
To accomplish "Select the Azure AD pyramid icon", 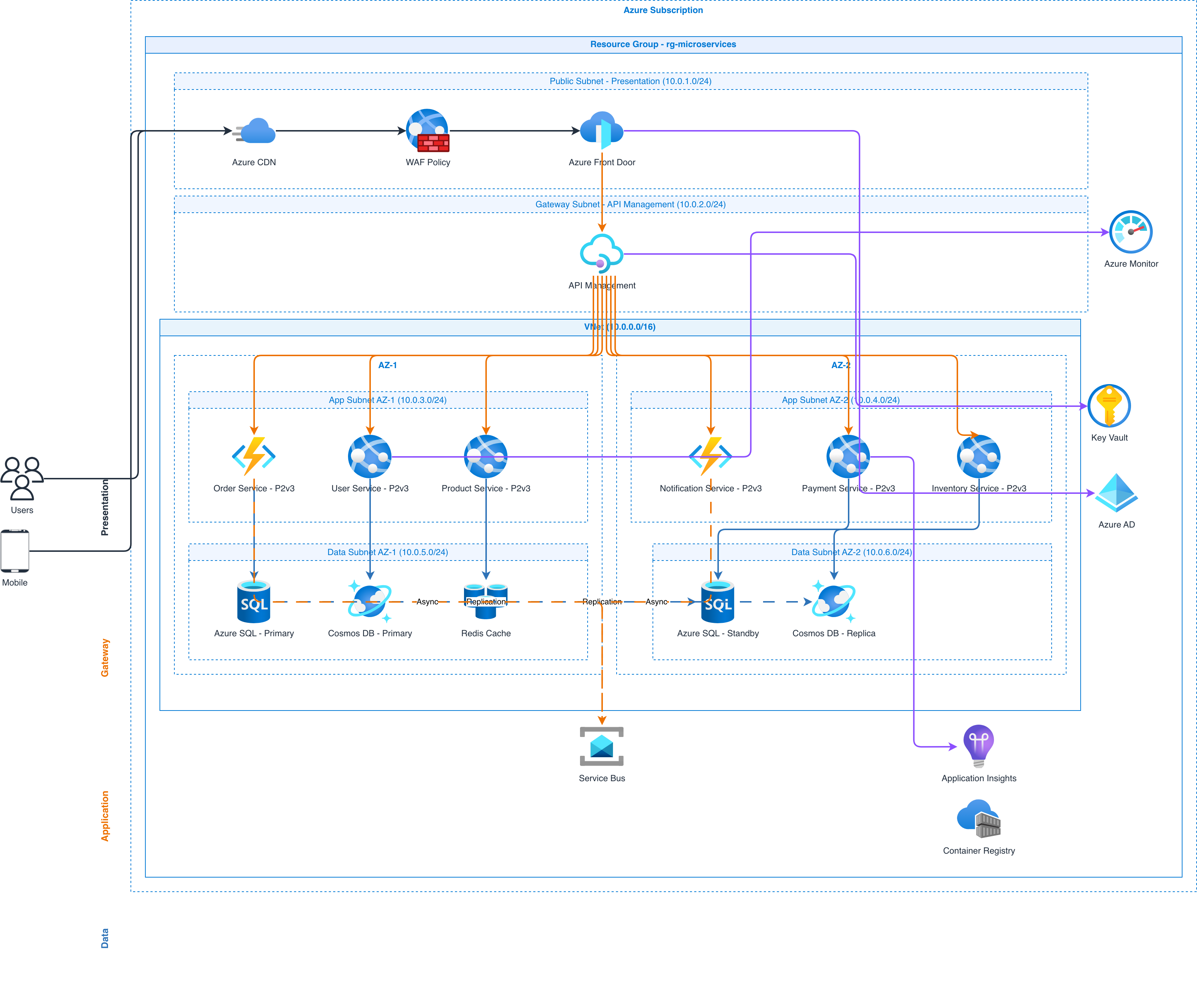I will (x=1117, y=492).
